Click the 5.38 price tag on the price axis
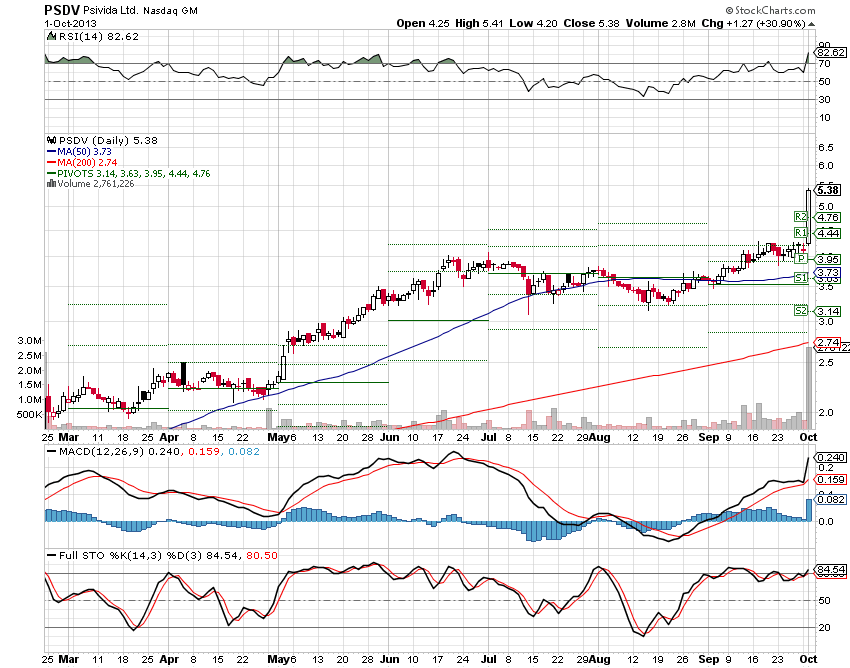850x668 pixels. (x=828, y=190)
